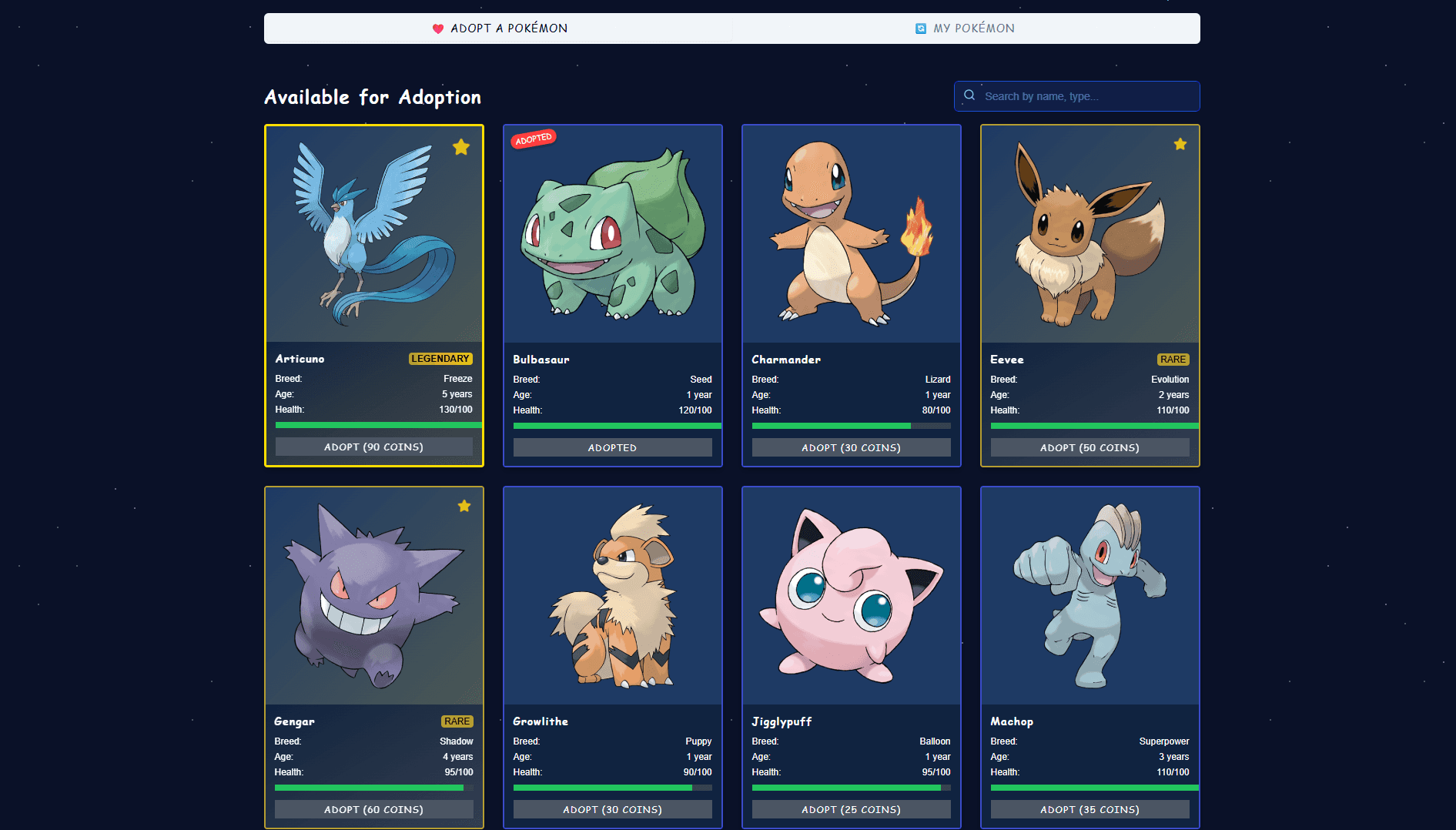This screenshot has width=1456, height=830.
Task: Click the Jigglypuff name text
Action: tap(782, 721)
